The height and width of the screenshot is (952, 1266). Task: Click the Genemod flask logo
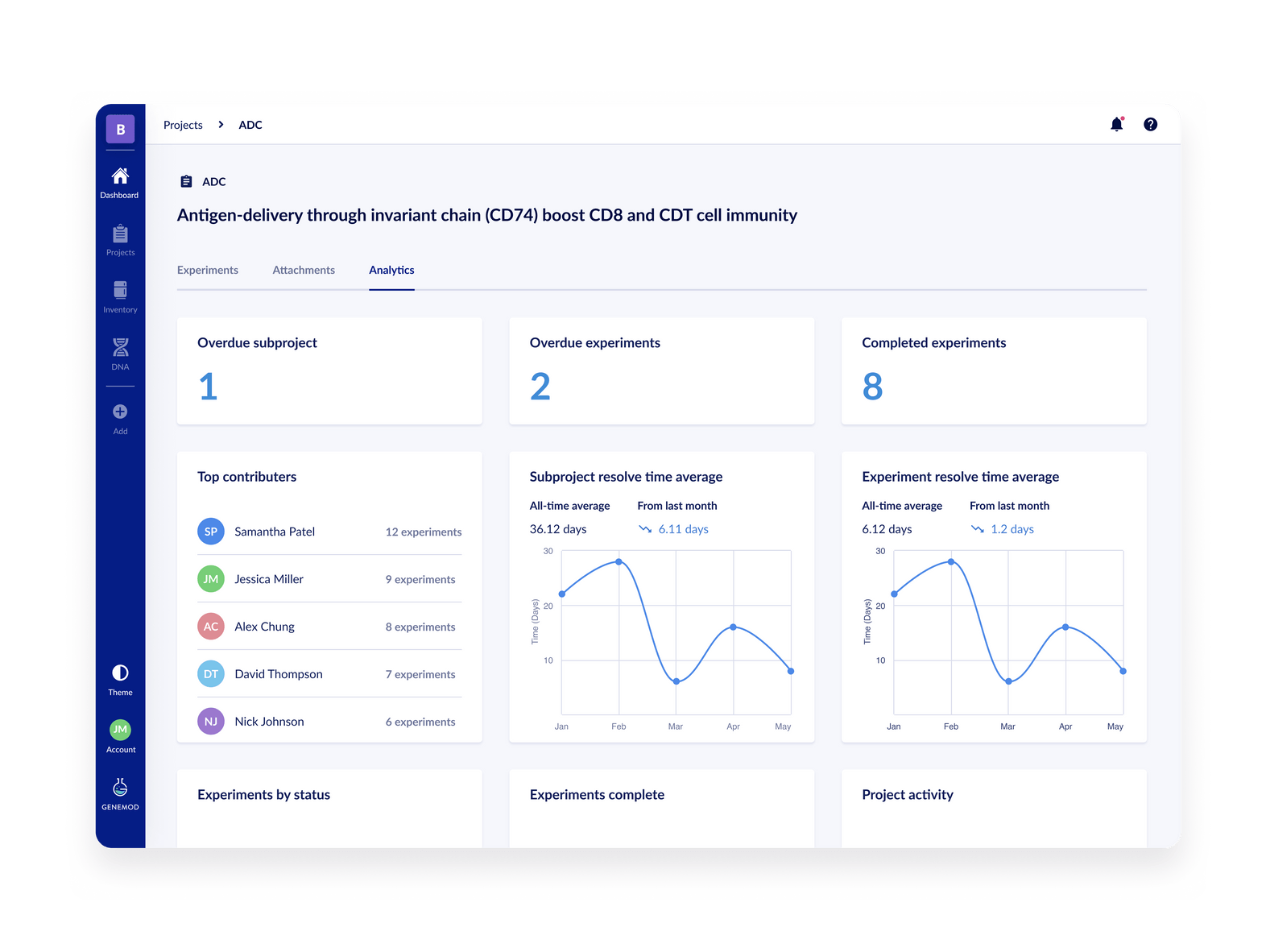tap(120, 787)
